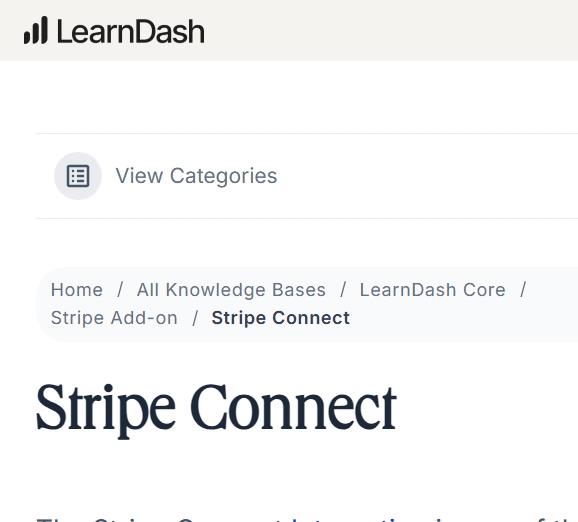Open the Stripe Add-on breadcrumb

coord(114,318)
